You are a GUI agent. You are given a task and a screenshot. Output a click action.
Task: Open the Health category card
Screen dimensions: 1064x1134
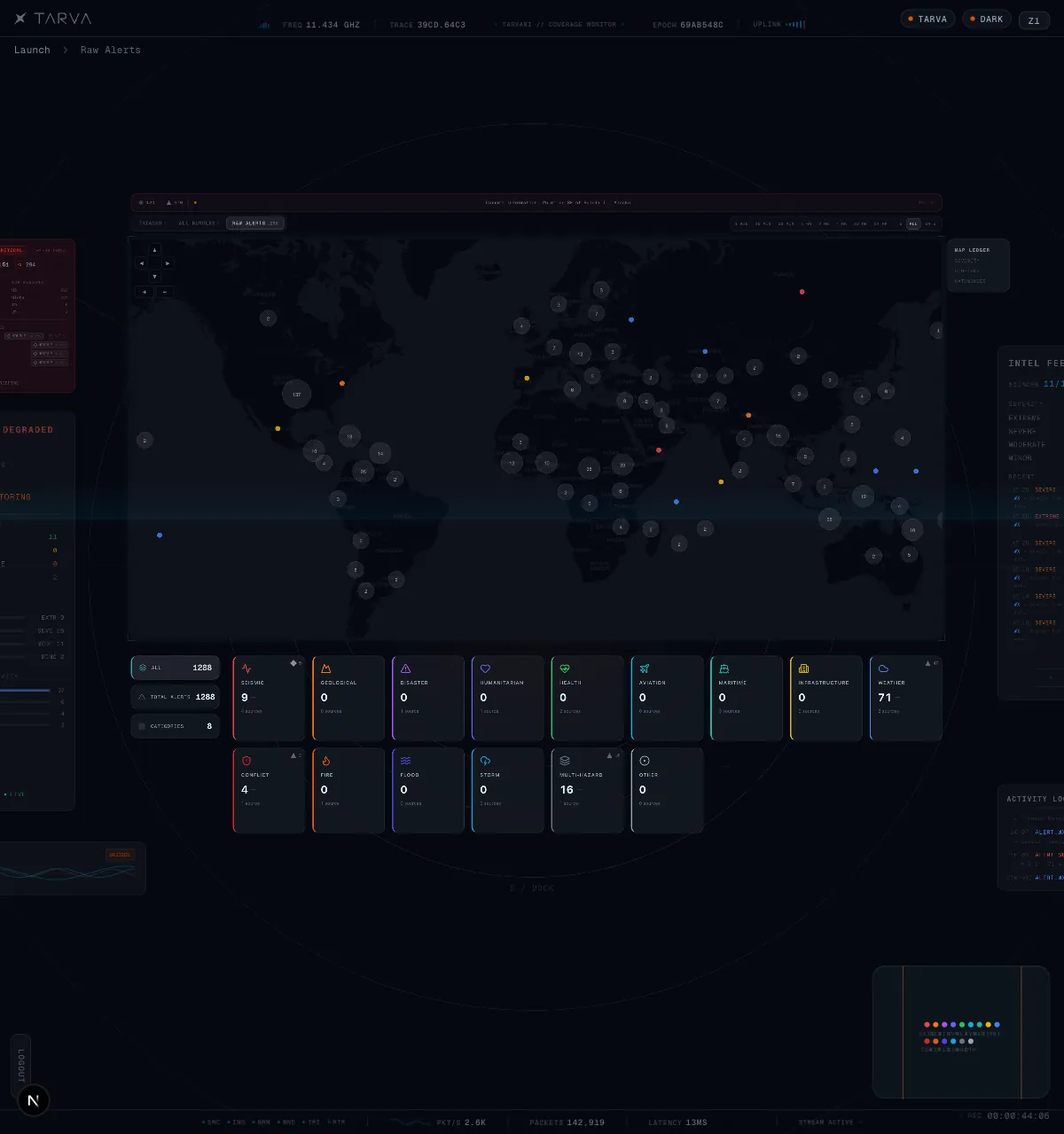(x=587, y=699)
